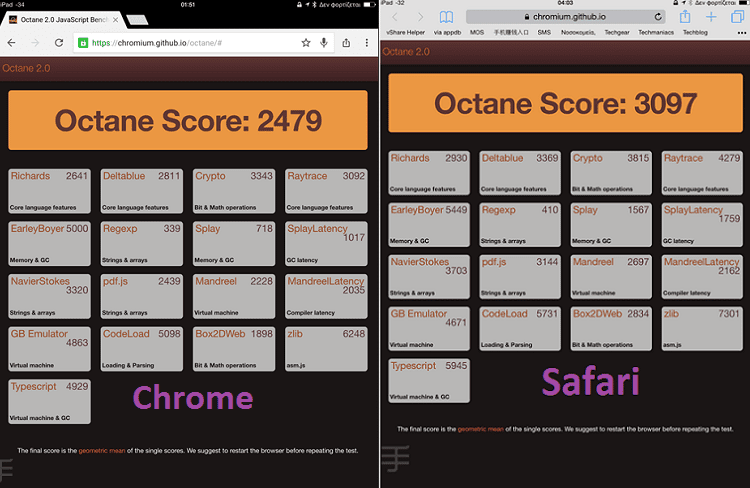Open the Techblog bookmark in Safari
The width and height of the screenshot is (750, 488).
(695, 33)
